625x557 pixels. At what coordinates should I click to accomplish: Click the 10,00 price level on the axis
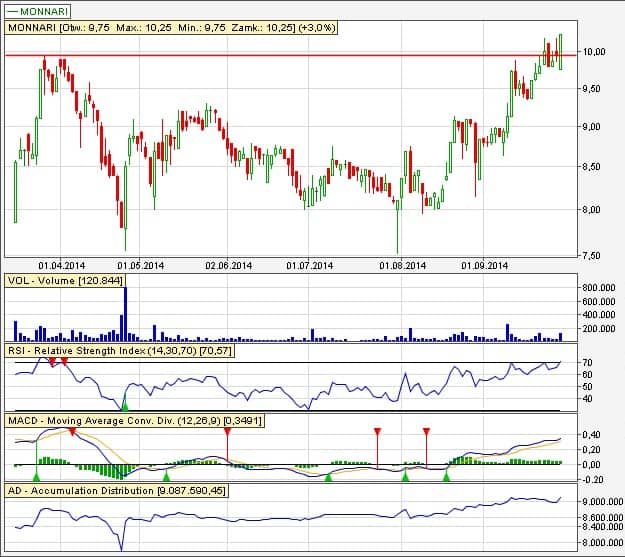click(x=594, y=51)
